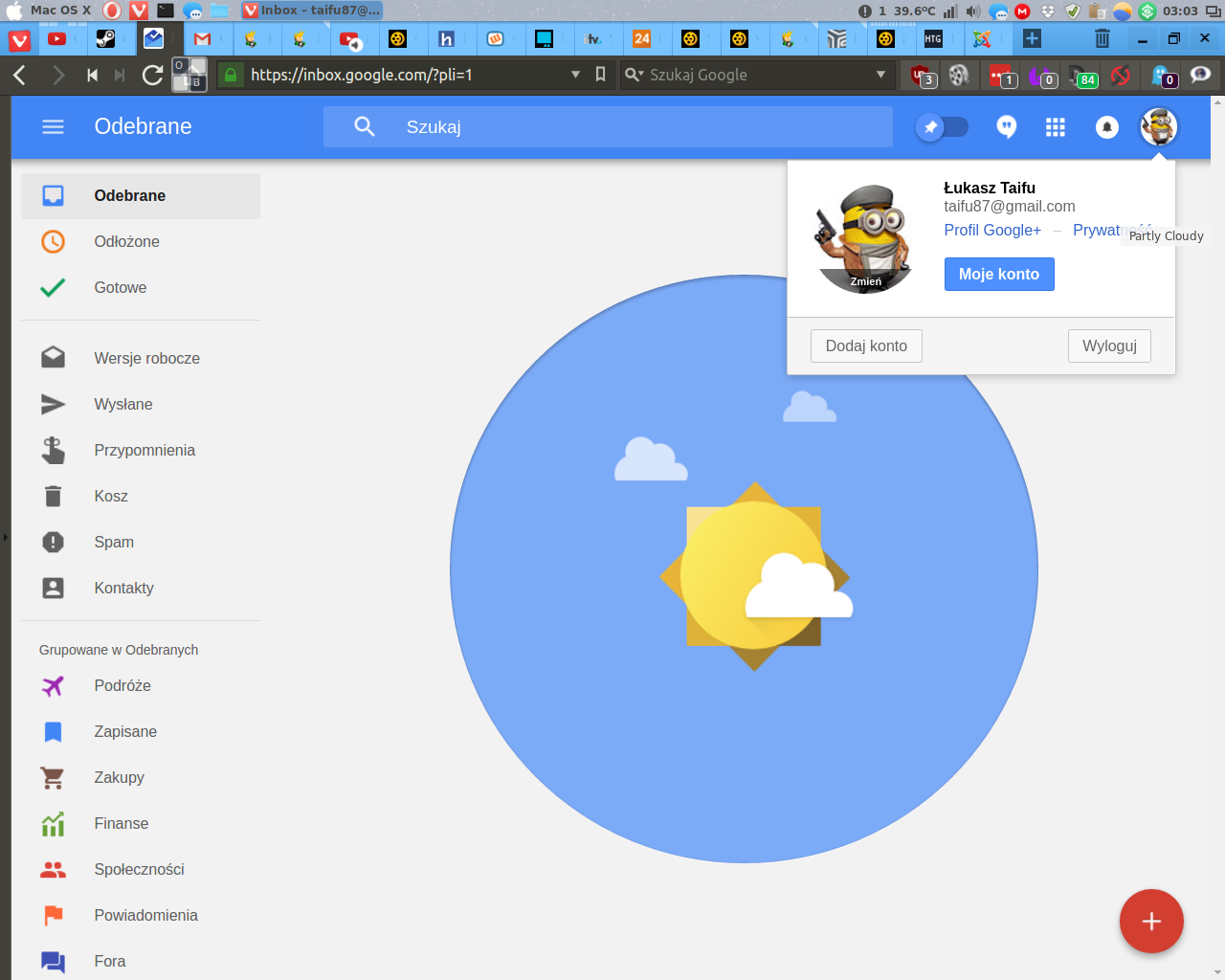Click the Powiadomienia flag icon
The image size is (1225, 980).
click(x=54, y=915)
